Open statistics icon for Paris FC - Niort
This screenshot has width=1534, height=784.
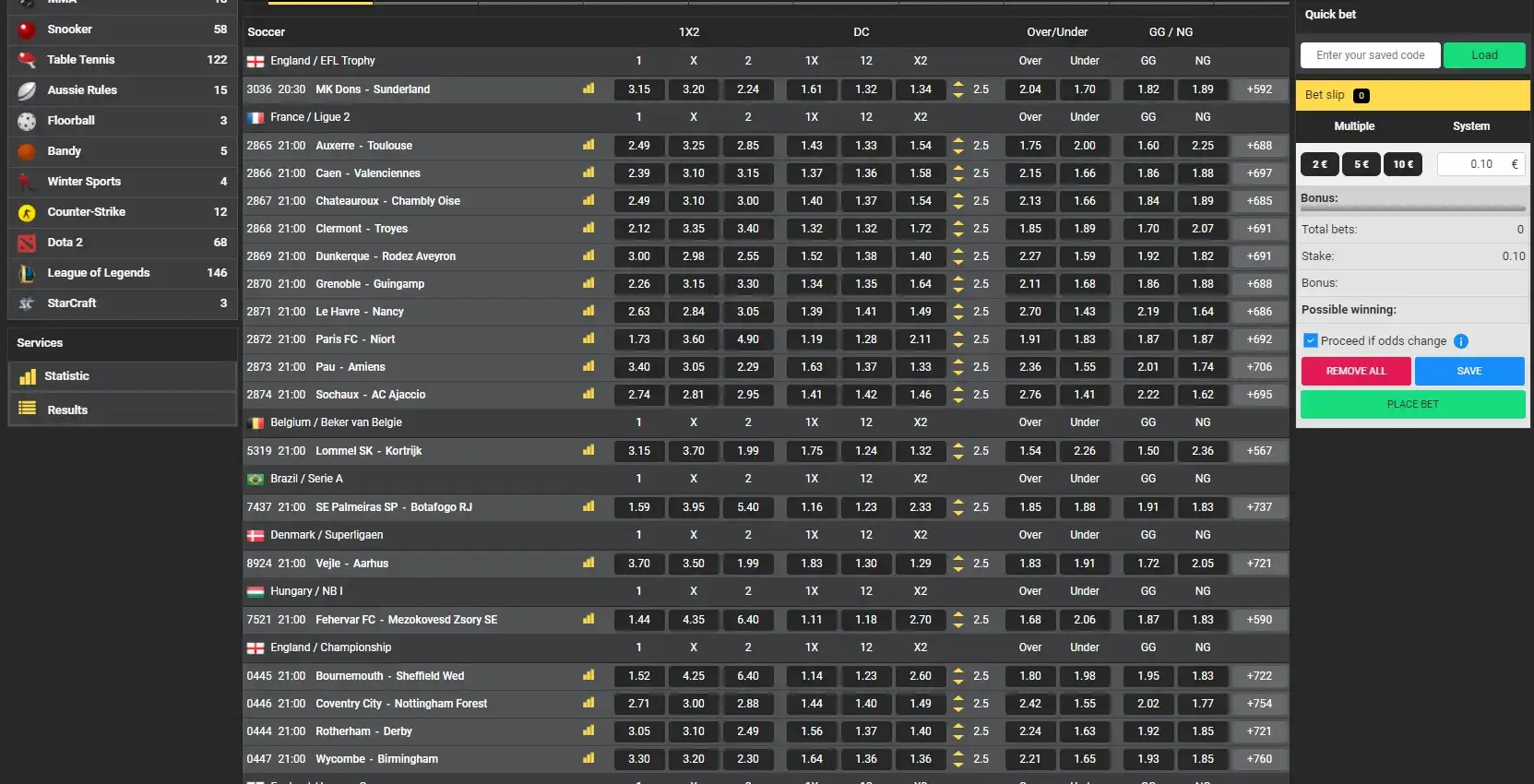(x=589, y=339)
